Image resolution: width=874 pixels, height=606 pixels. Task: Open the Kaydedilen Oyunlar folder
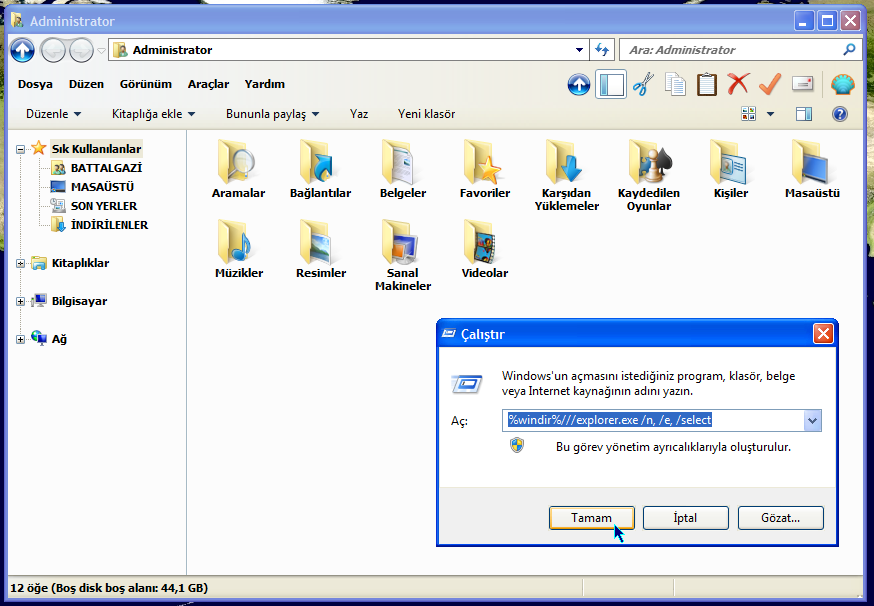click(648, 175)
